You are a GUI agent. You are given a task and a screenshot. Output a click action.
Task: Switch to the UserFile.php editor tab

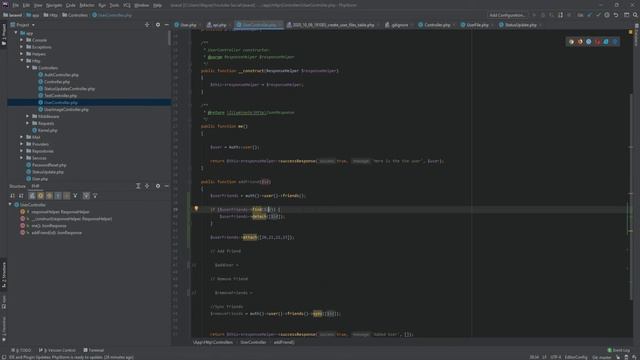tap(477, 25)
